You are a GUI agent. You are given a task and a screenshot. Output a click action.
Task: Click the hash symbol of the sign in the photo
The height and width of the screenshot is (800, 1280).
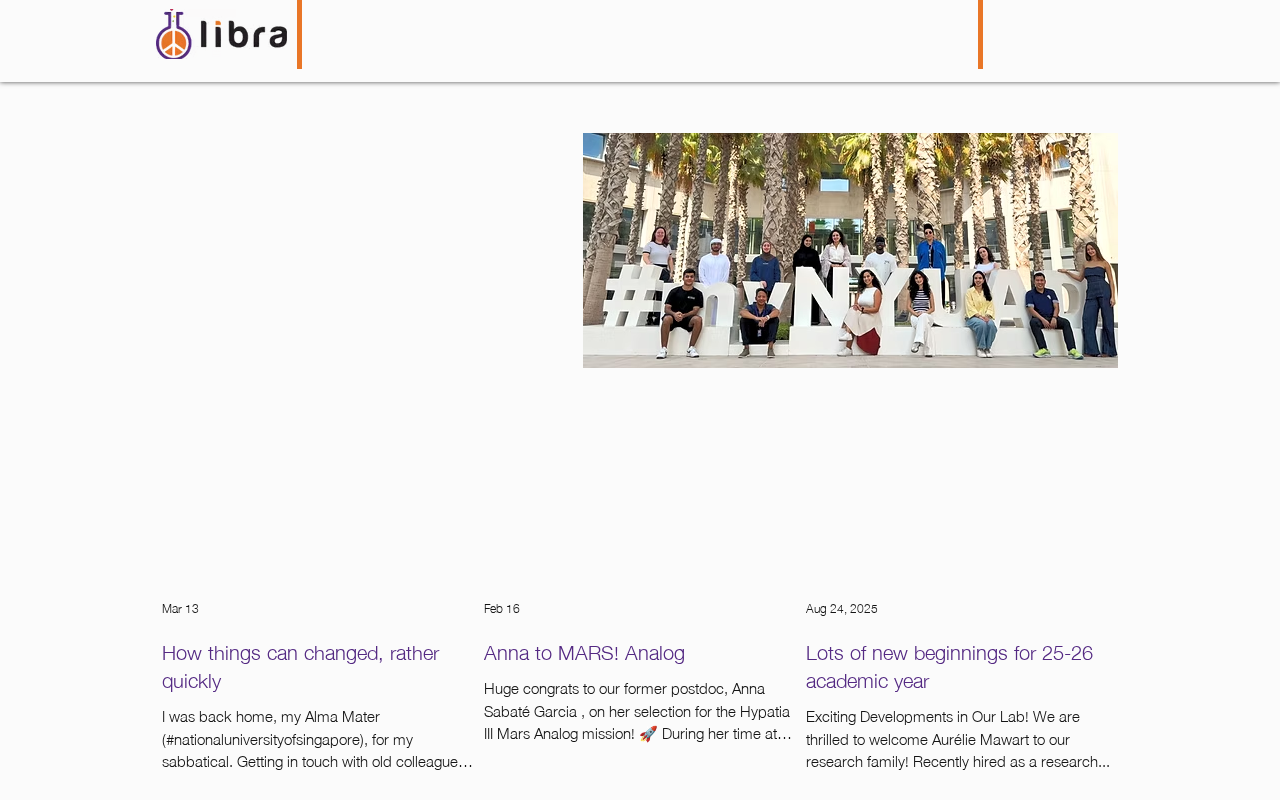click(x=632, y=296)
